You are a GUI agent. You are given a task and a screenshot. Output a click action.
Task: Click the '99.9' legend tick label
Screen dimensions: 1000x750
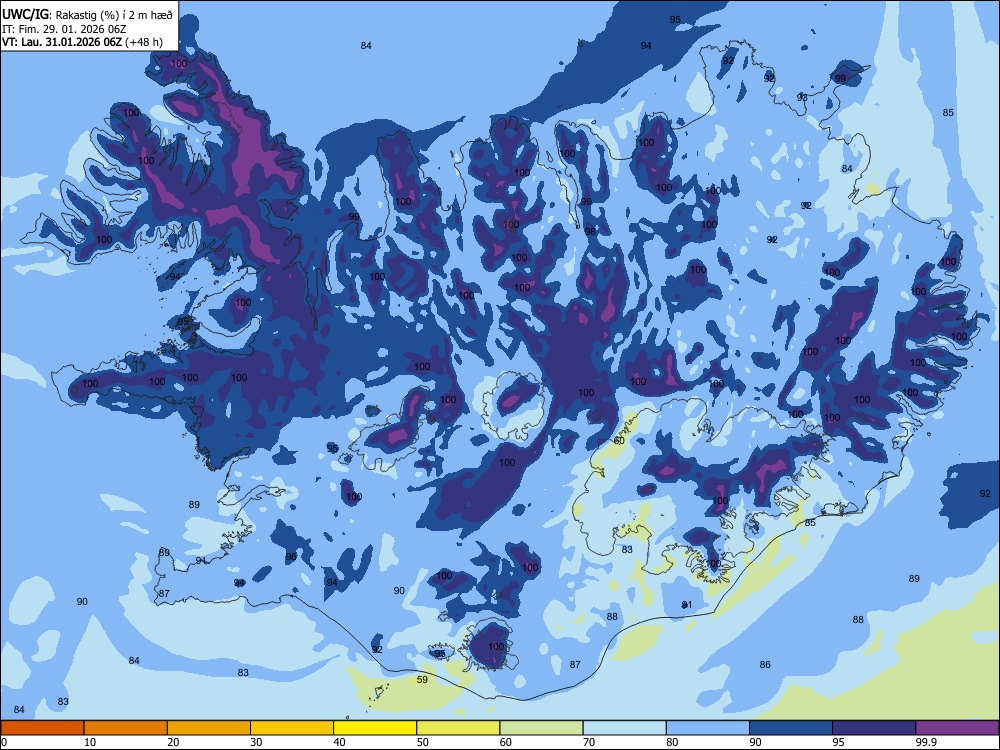point(926,742)
